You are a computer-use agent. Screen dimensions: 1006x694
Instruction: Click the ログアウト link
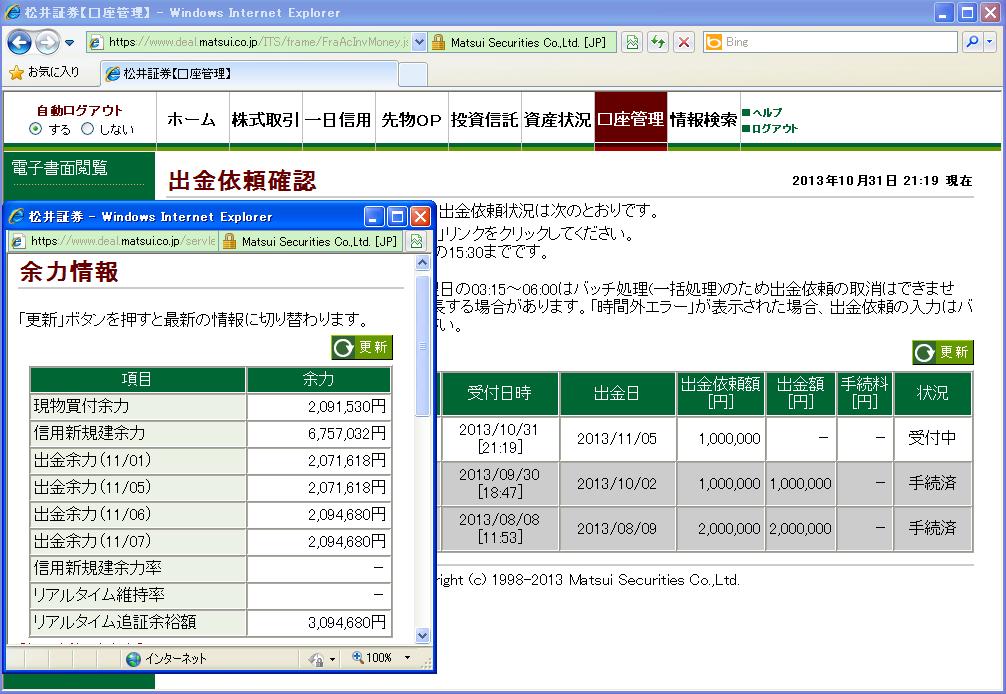(x=774, y=128)
